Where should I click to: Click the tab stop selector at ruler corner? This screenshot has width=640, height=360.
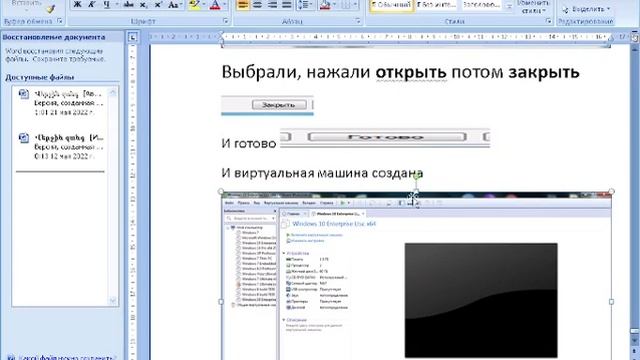pyautogui.click(x=132, y=38)
